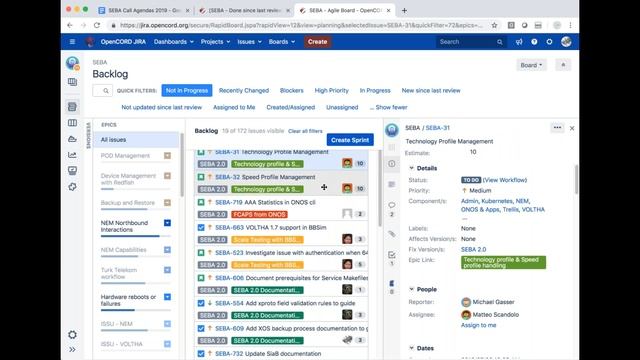The height and width of the screenshot is (360, 640).
Task: Open the Reports chart icon in the sidebar
Action: [x=72, y=155]
